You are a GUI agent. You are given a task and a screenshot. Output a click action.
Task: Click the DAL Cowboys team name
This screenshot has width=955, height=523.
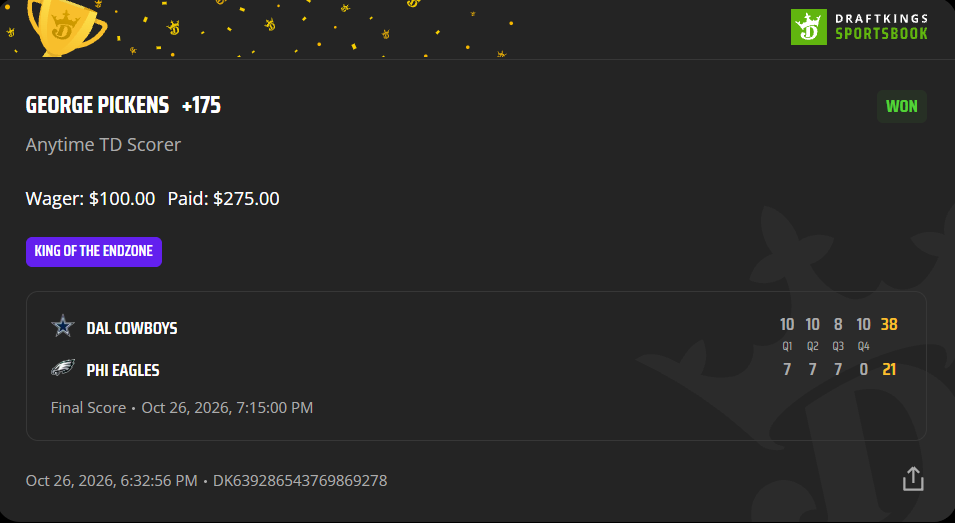point(132,328)
